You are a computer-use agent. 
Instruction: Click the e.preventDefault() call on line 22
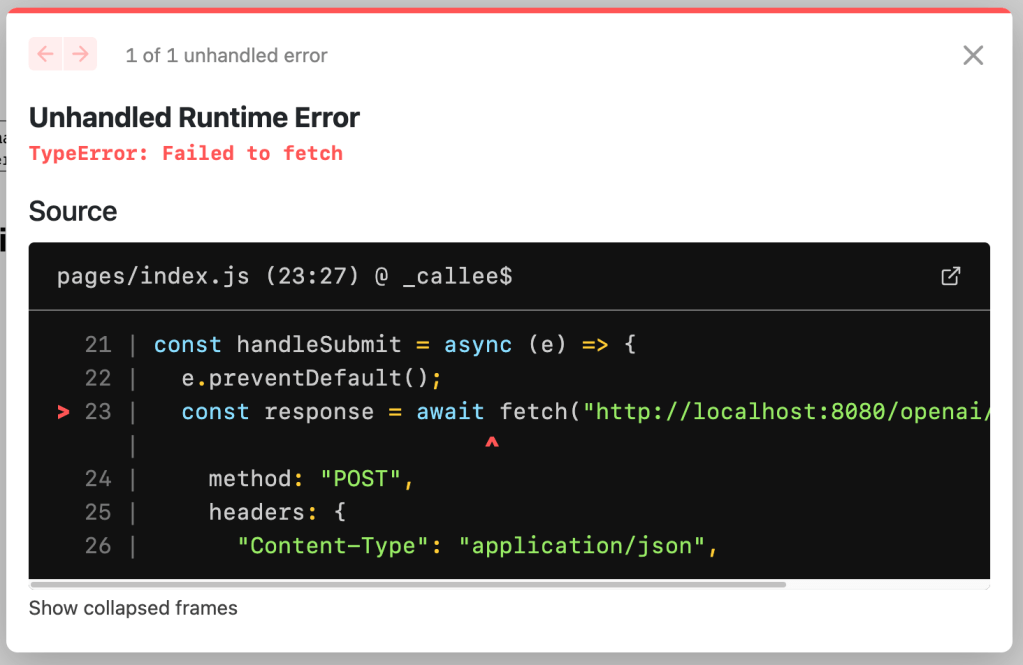[x=311, y=378]
